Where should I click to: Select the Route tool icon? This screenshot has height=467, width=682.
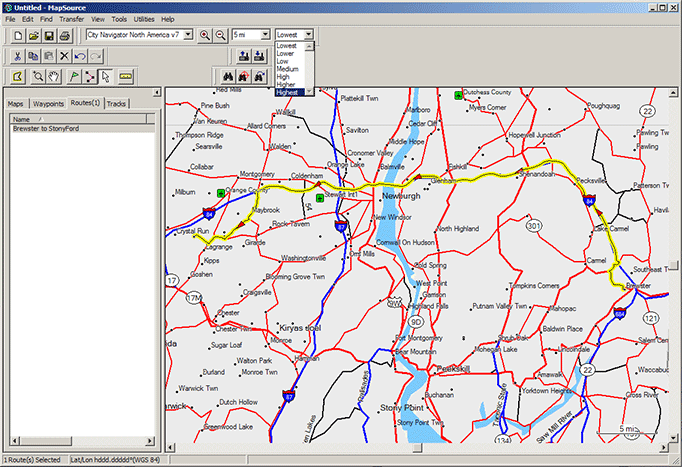pyautogui.click(x=90, y=77)
